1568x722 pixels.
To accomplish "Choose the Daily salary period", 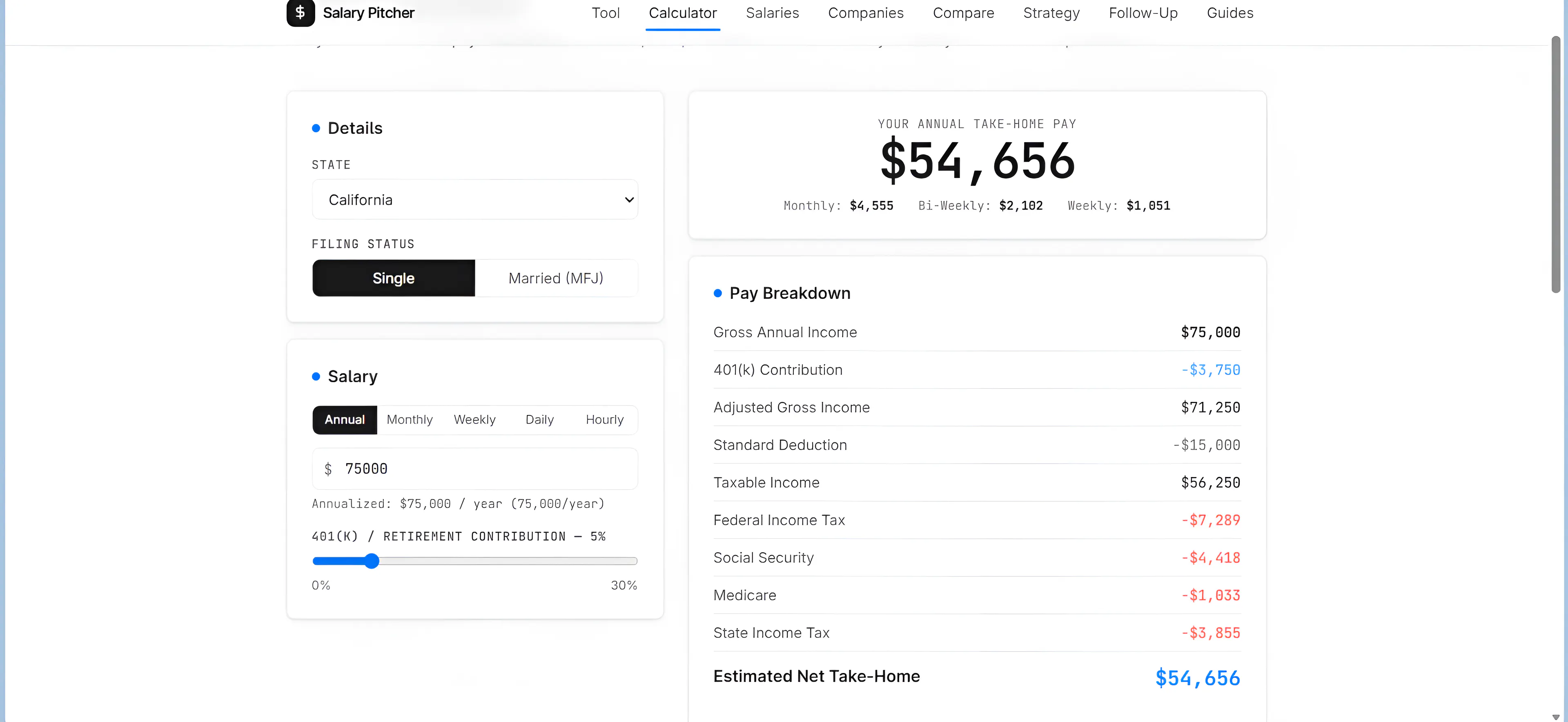I will [x=539, y=419].
